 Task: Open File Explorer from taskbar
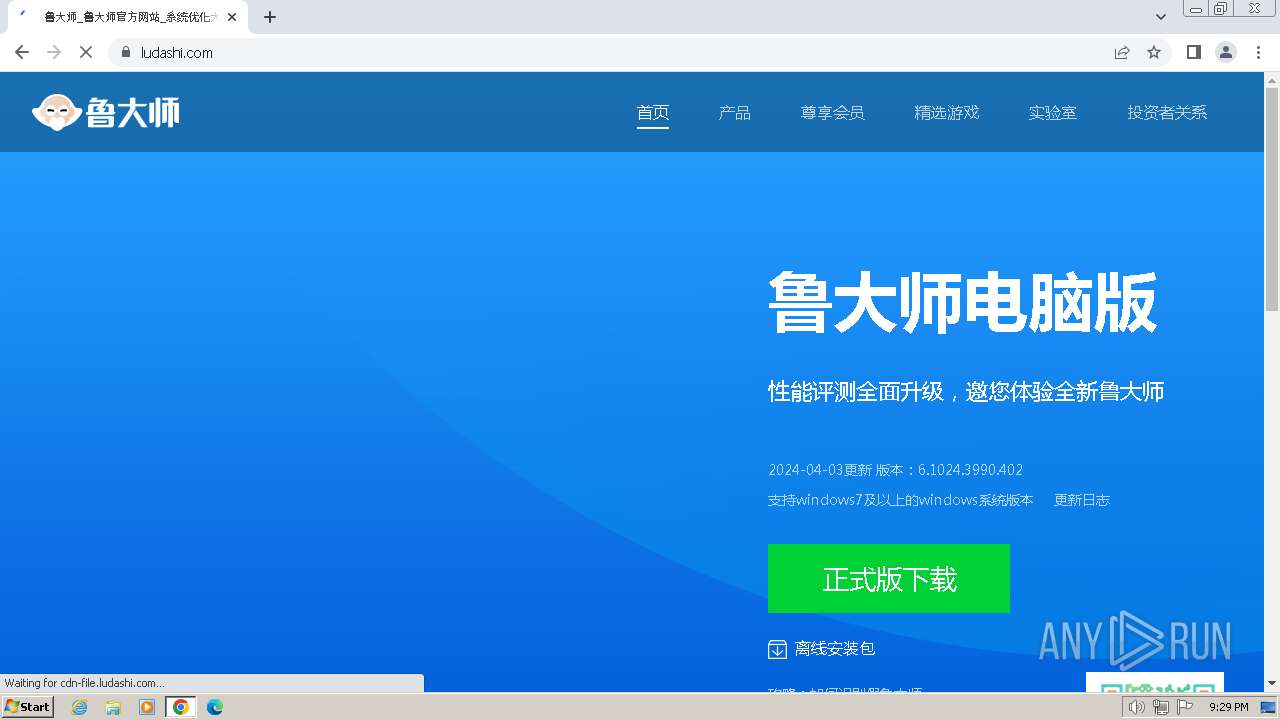tap(113, 707)
